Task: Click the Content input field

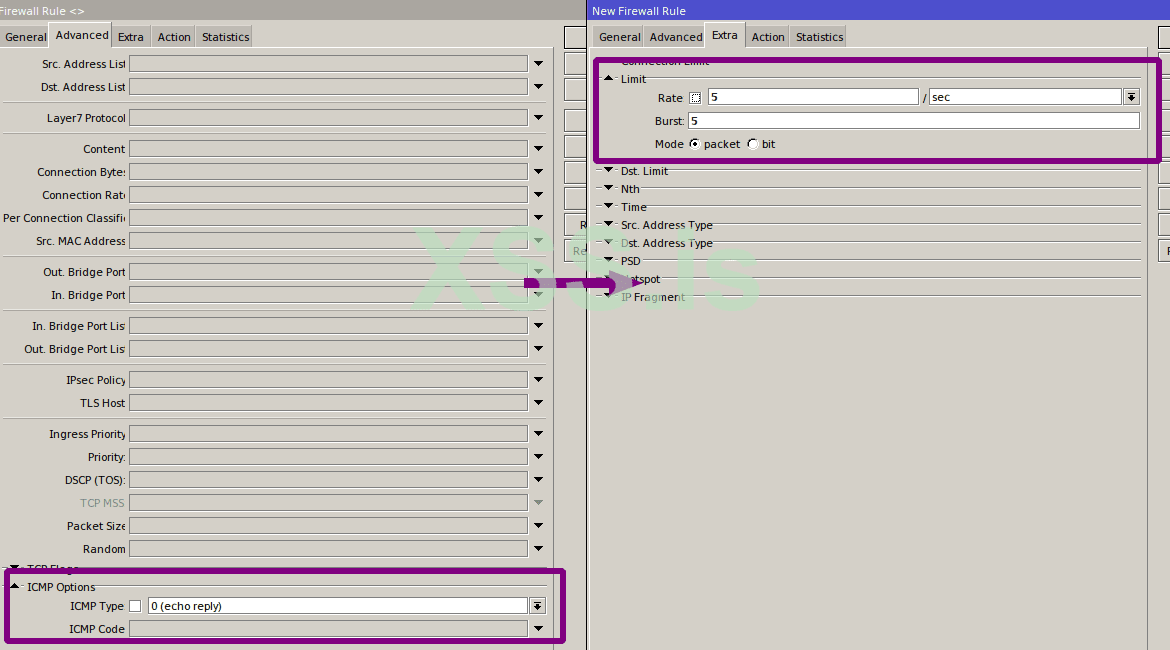Action: pyautogui.click(x=328, y=149)
